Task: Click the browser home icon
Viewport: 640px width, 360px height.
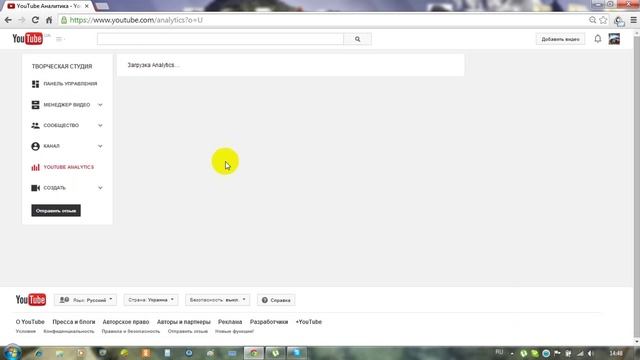Action: coord(49,20)
